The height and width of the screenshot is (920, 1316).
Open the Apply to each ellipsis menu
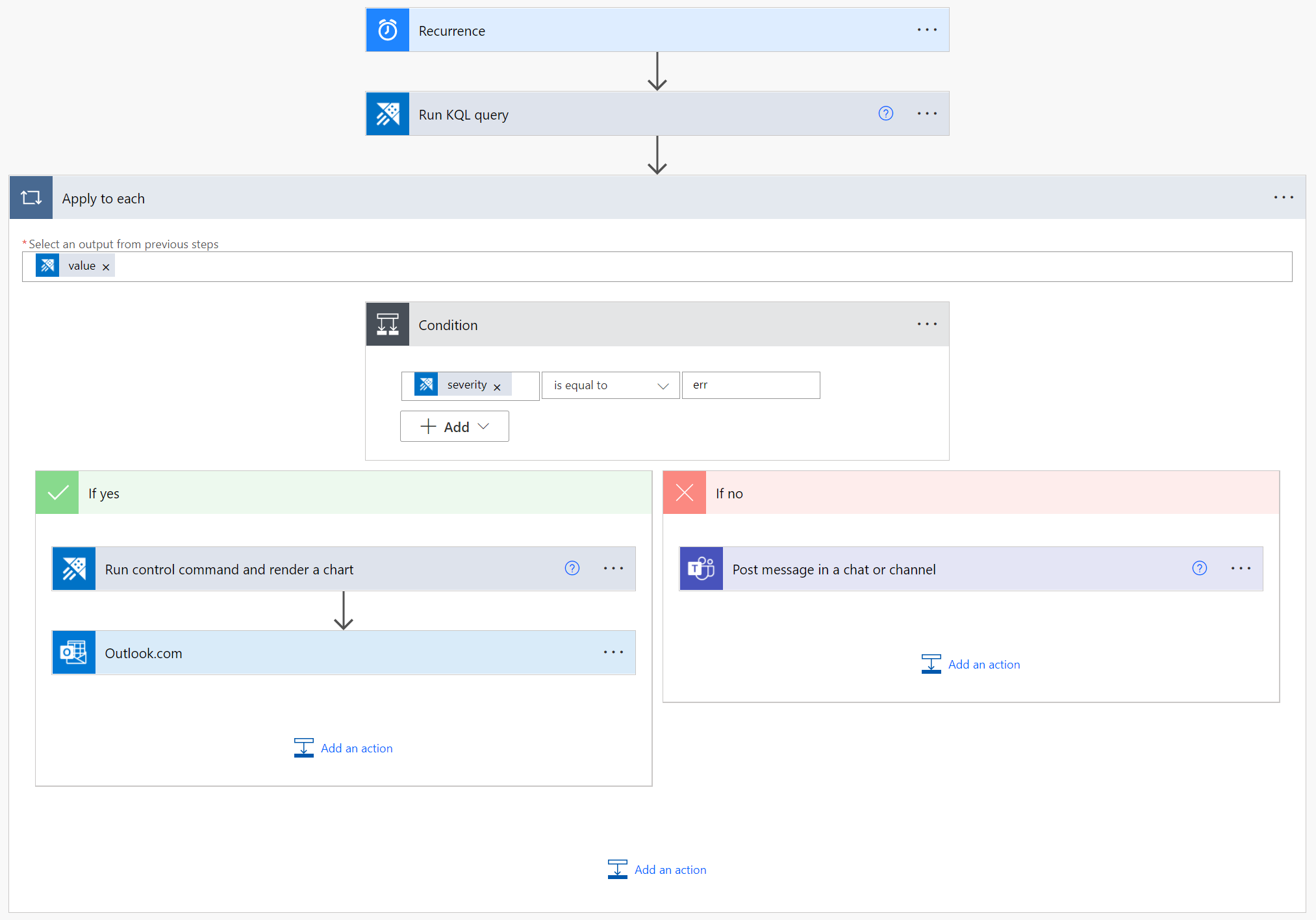pyautogui.click(x=1283, y=198)
